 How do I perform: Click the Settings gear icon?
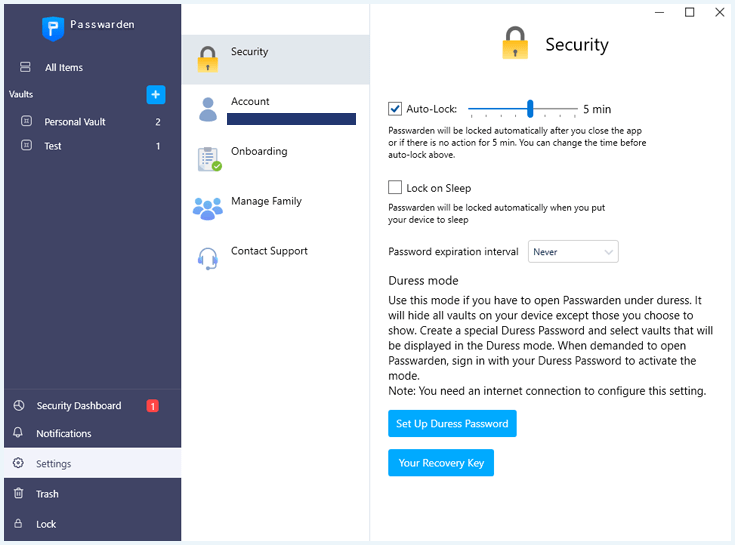18,463
